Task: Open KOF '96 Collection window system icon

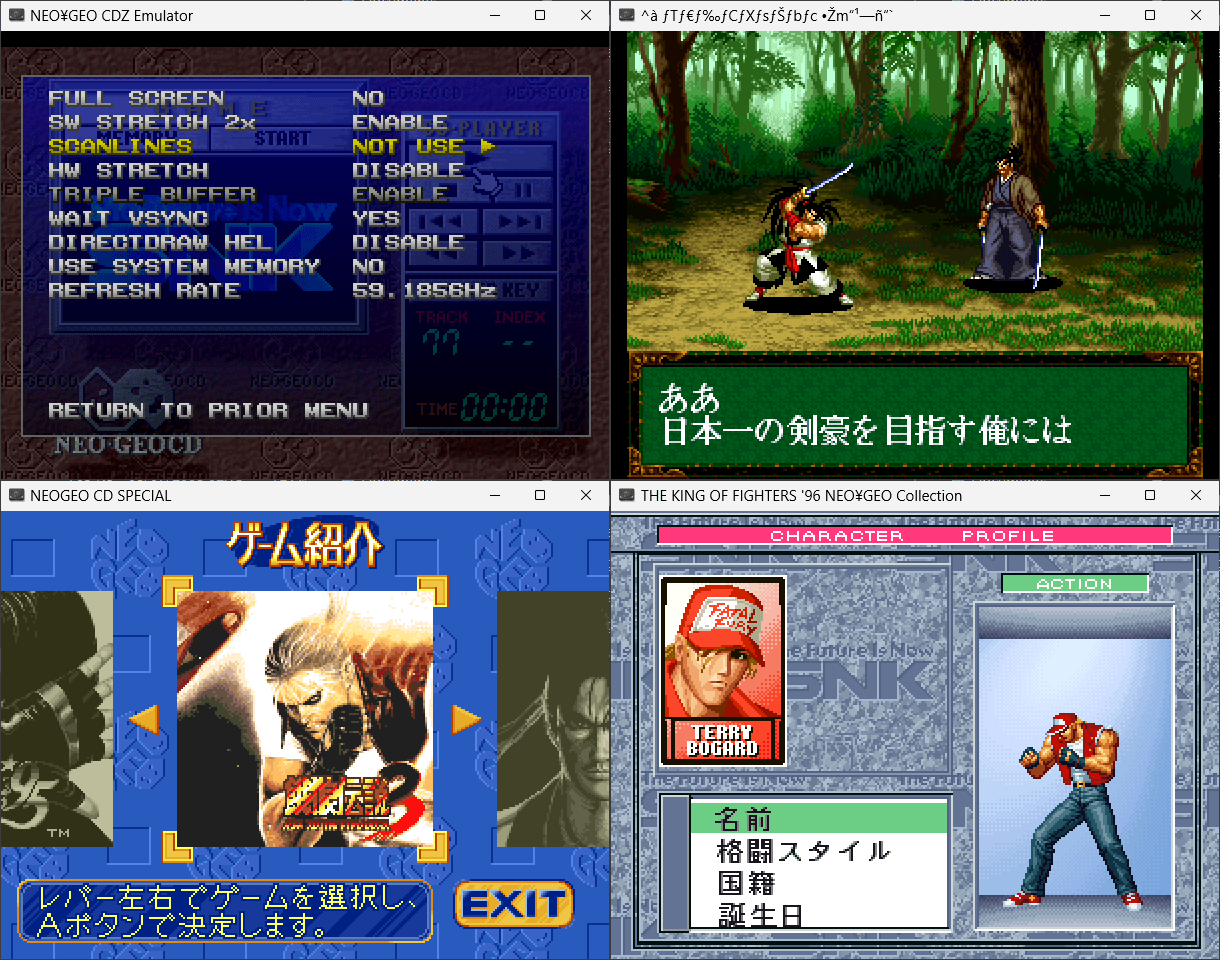Action: tap(626, 495)
